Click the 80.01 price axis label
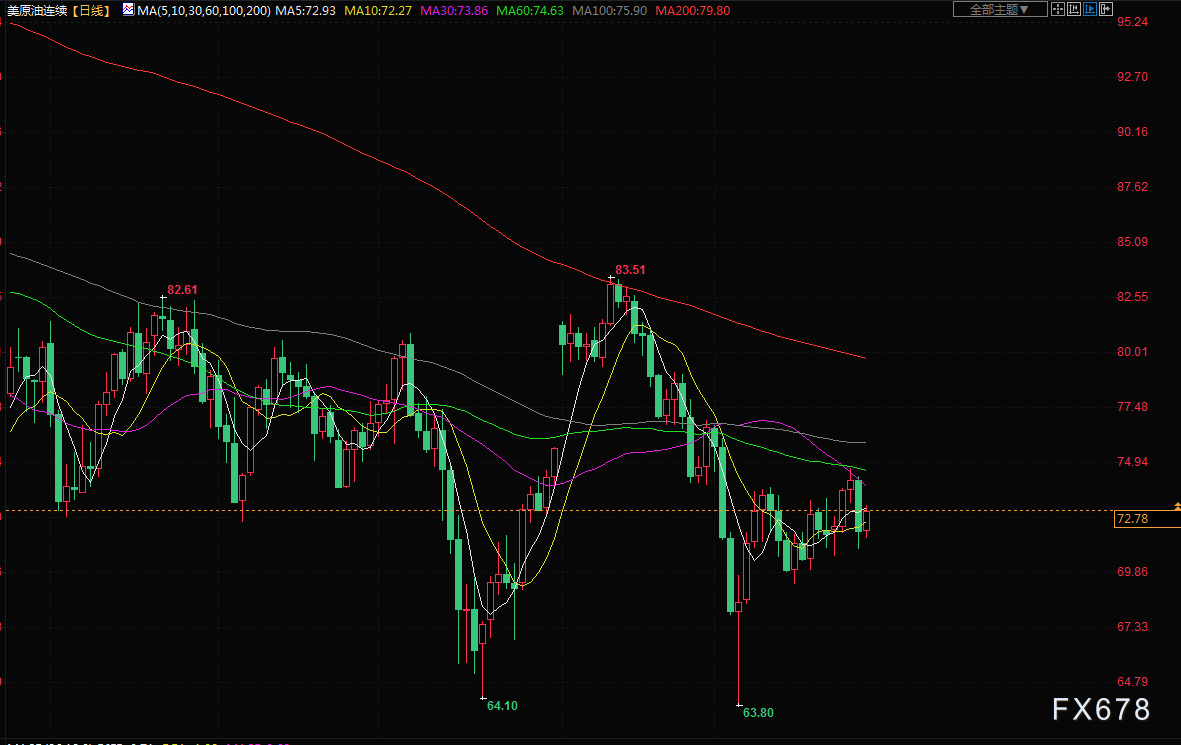 pos(1133,352)
